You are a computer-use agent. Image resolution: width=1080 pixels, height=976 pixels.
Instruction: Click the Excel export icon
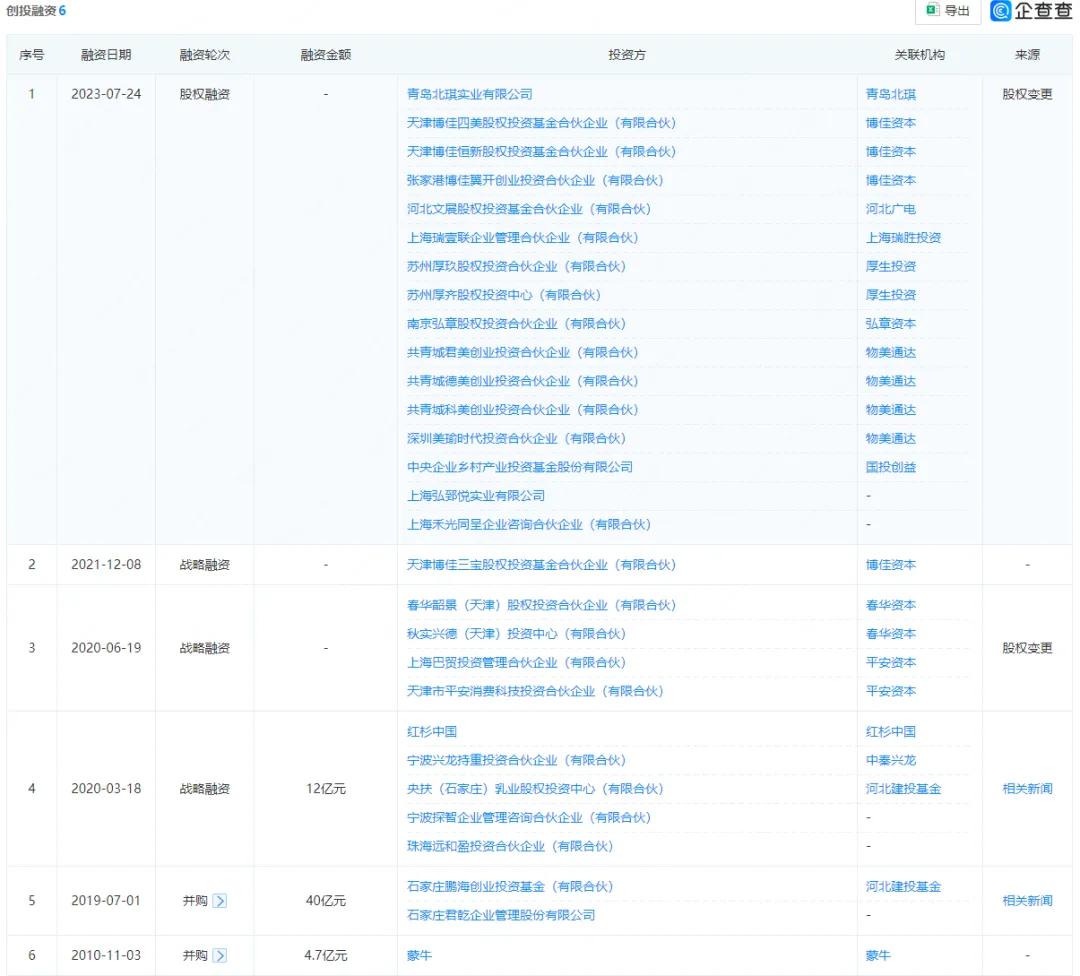point(932,11)
